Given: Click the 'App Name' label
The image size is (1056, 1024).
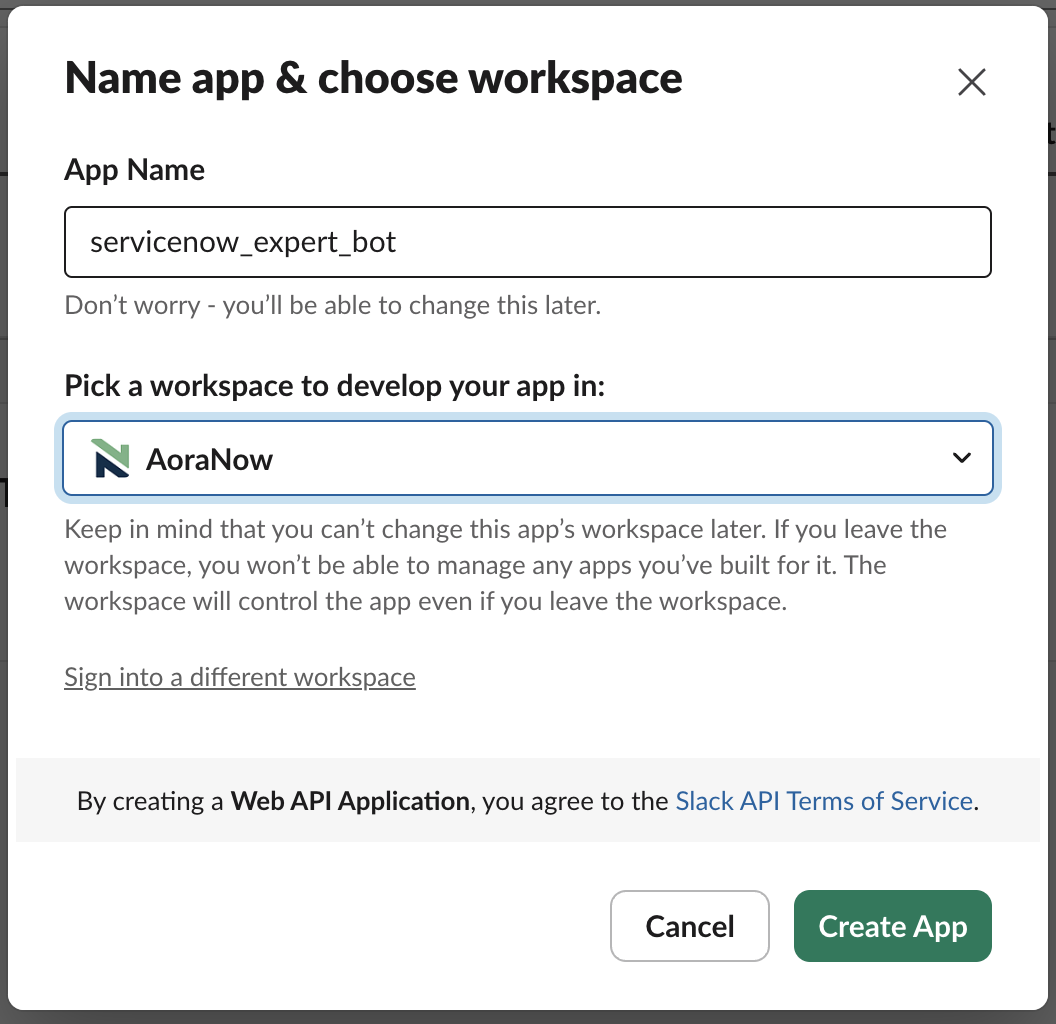Looking at the screenshot, I should click(x=134, y=170).
